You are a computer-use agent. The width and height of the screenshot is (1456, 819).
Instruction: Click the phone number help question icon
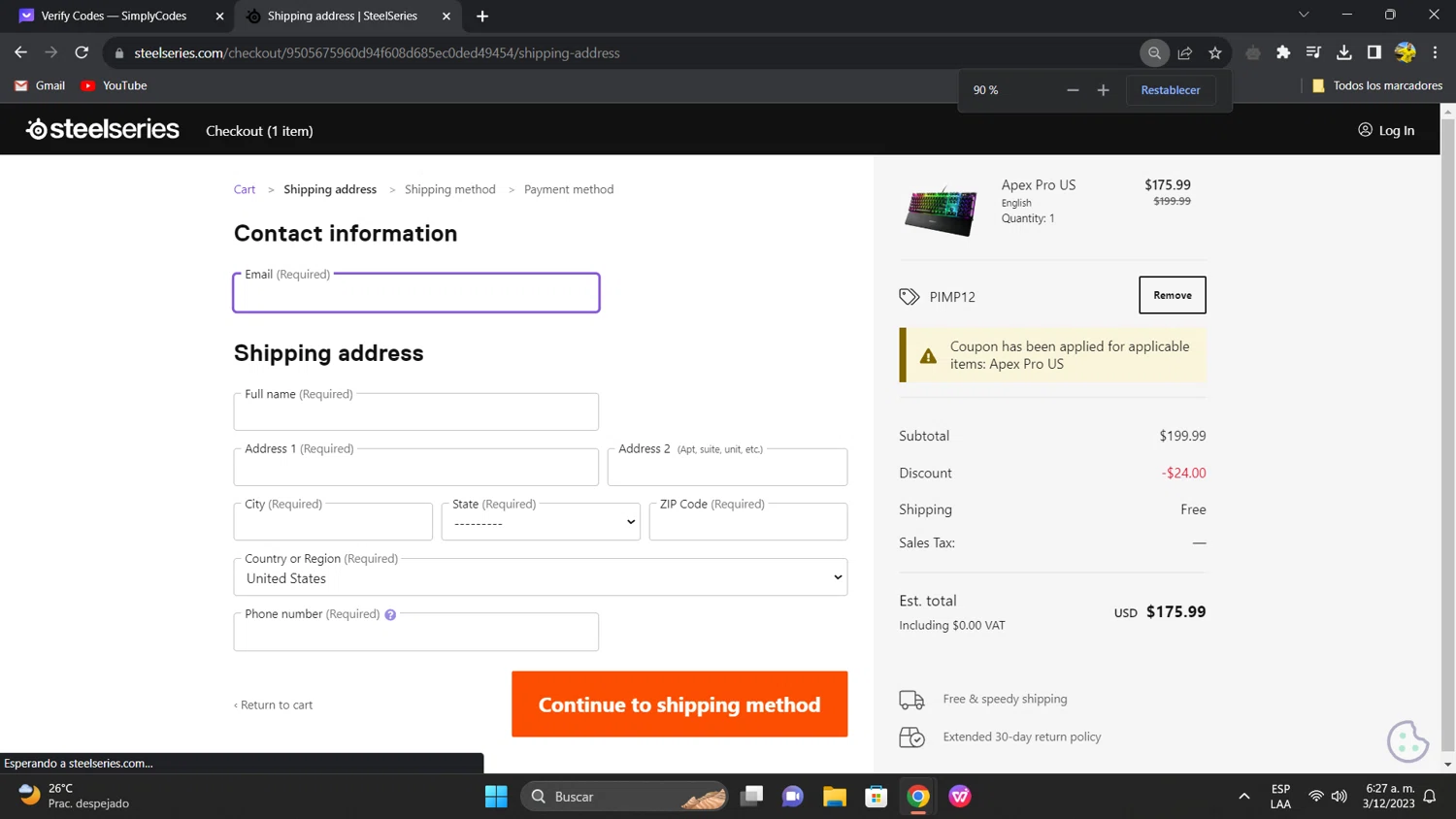pyautogui.click(x=390, y=615)
